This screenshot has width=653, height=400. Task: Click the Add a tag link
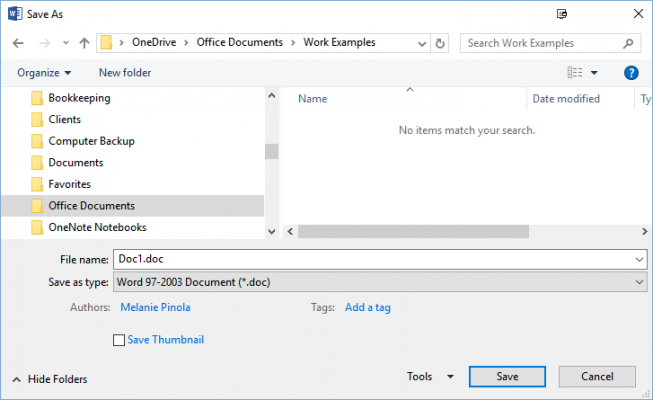pyautogui.click(x=367, y=307)
